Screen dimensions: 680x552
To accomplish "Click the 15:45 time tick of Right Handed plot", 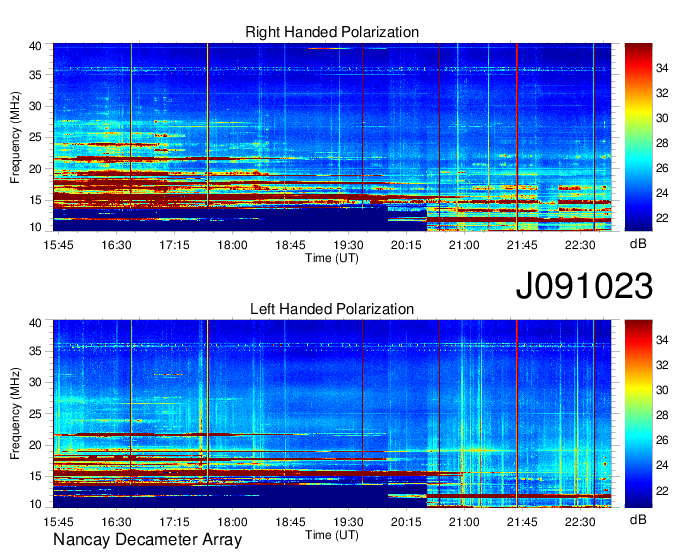I will [58, 245].
